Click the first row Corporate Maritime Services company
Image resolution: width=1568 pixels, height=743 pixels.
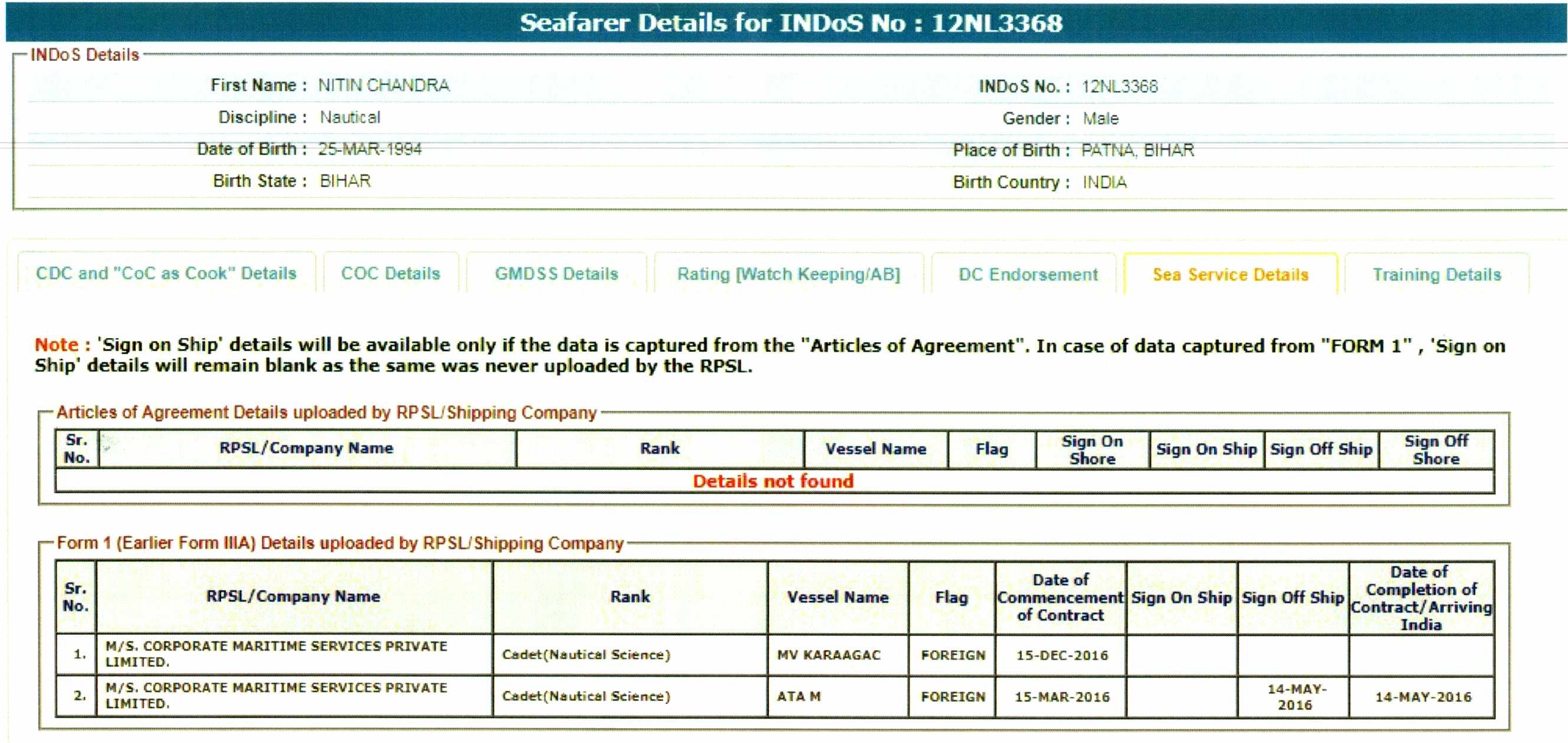pyautogui.click(x=276, y=654)
